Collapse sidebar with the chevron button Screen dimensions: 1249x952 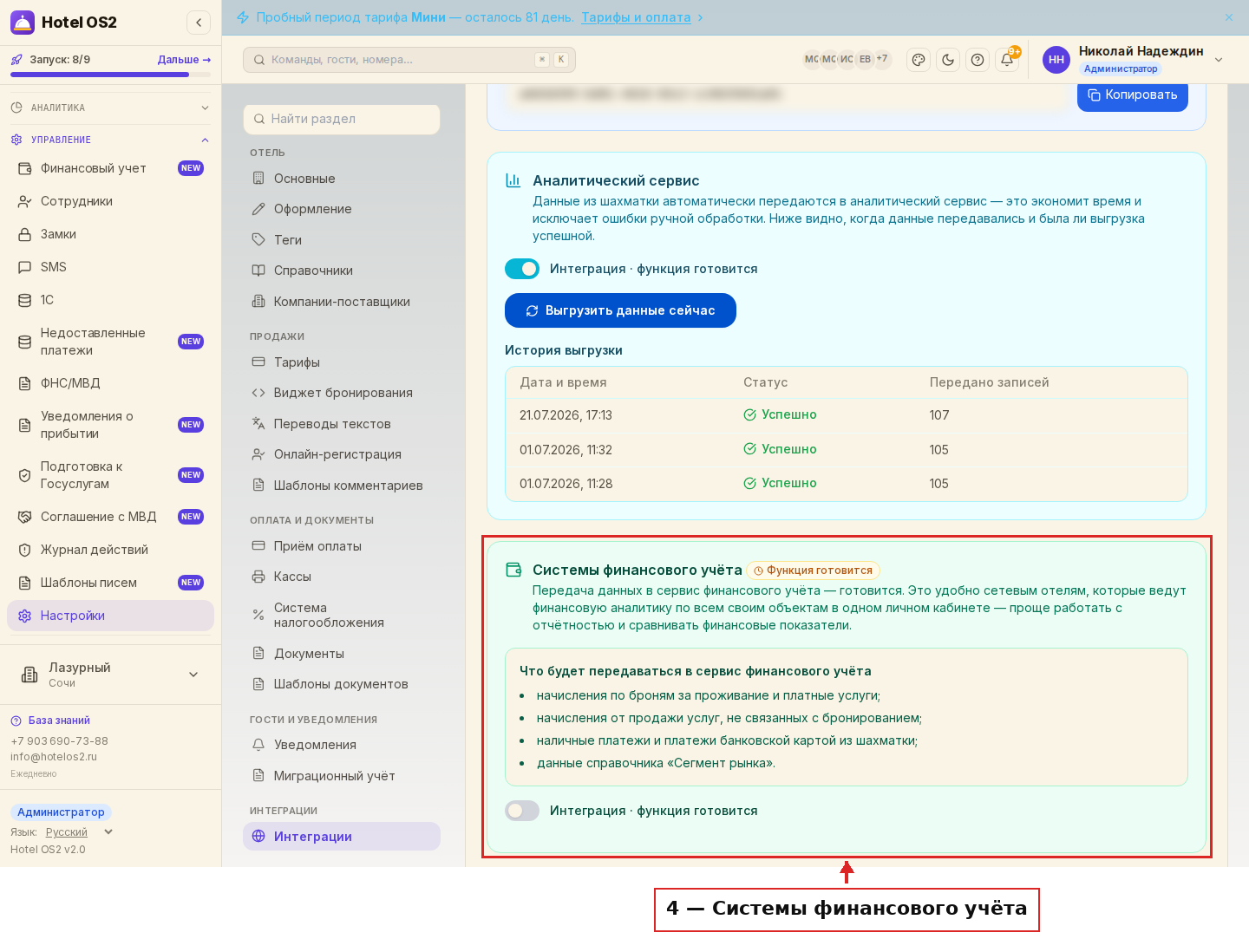click(199, 23)
